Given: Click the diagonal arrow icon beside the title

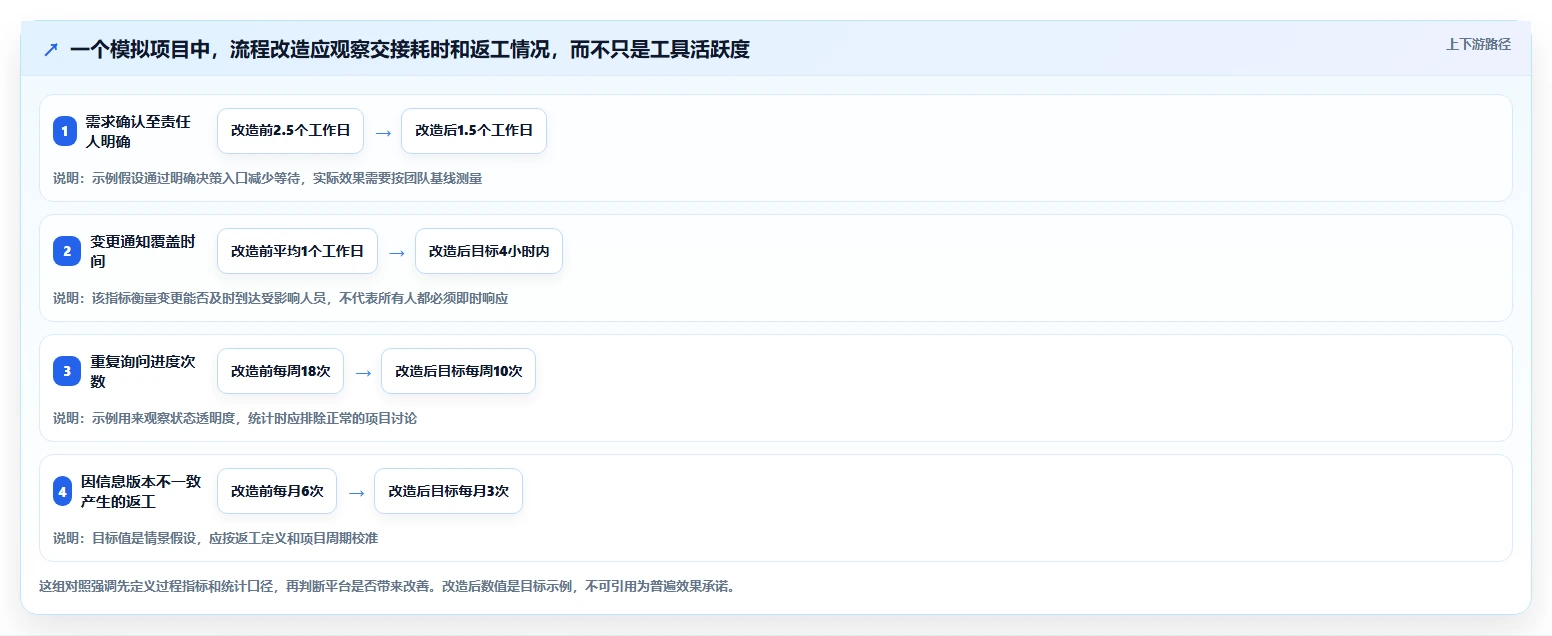Looking at the screenshot, I should [x=51, y=49].
